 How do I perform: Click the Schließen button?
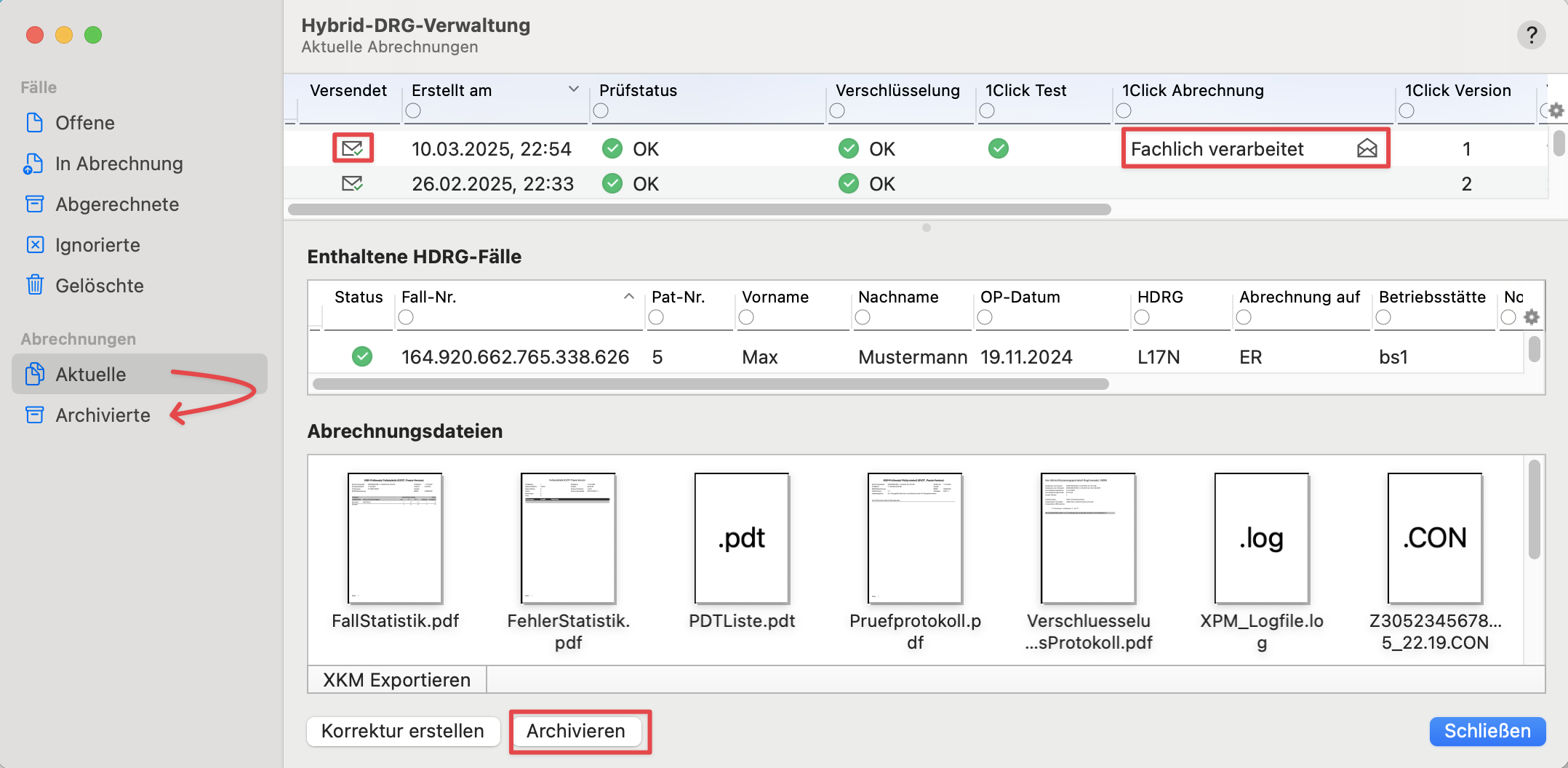coord(1487,731)
